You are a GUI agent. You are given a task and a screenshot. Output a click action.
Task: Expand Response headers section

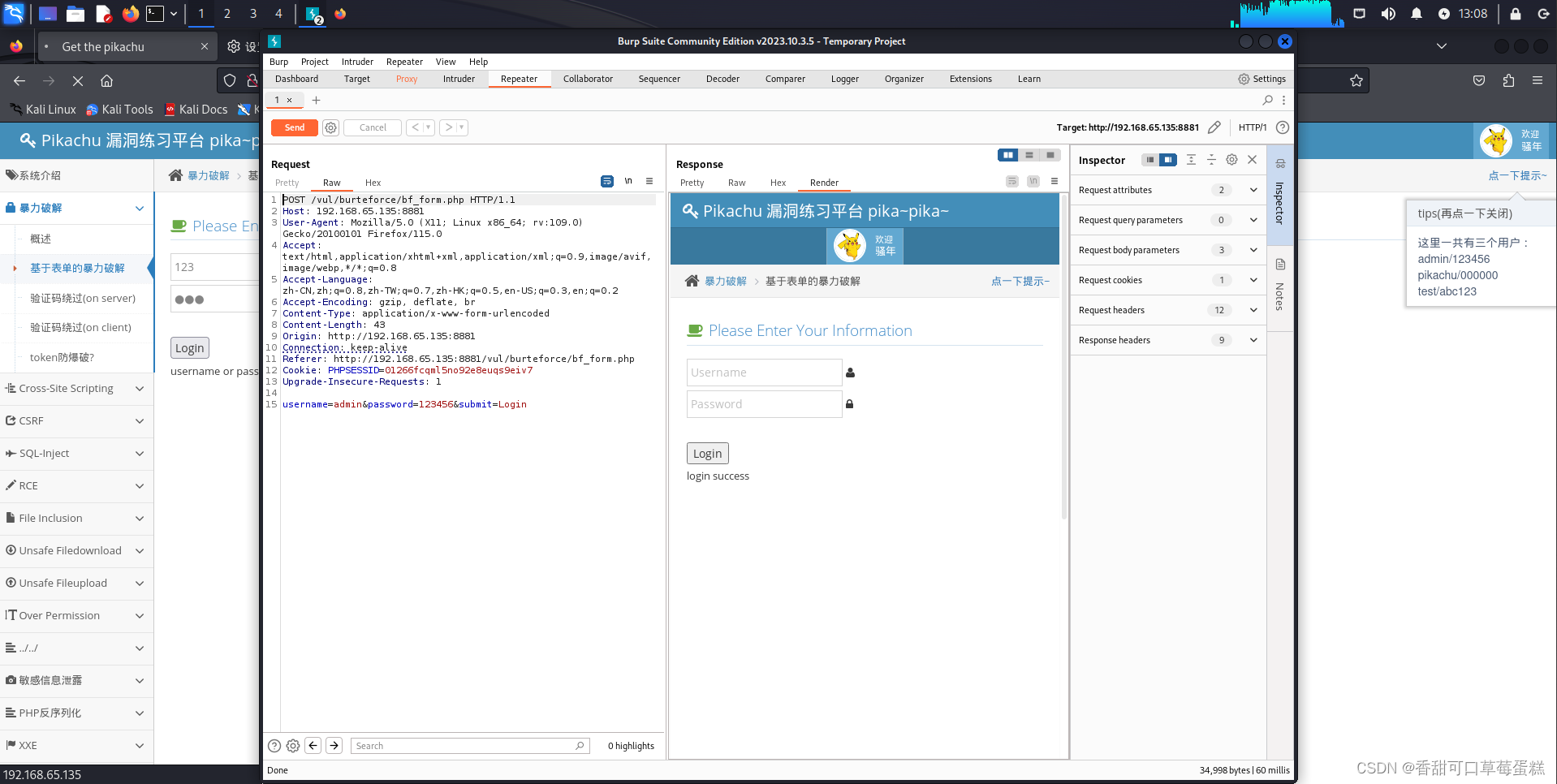[1253, 340]
